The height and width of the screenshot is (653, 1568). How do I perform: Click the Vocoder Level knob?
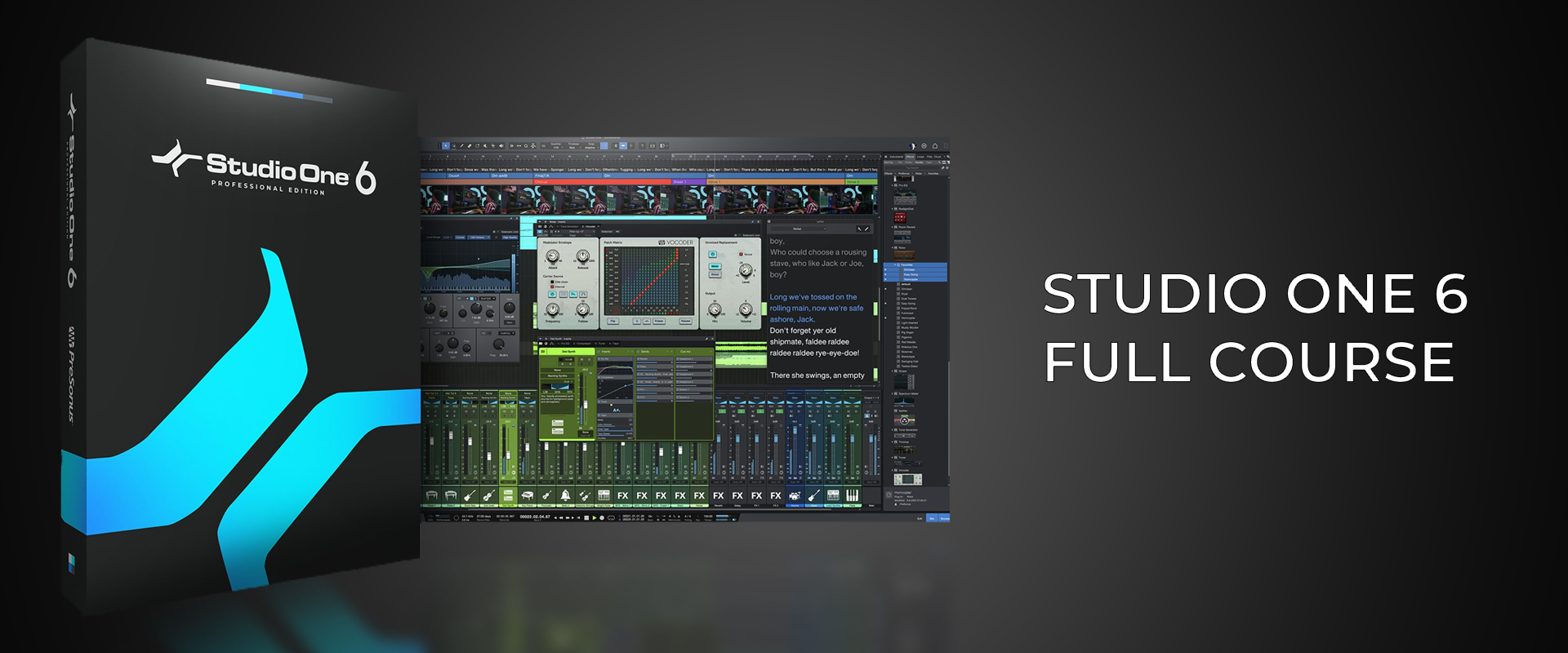tap(746, 271)
